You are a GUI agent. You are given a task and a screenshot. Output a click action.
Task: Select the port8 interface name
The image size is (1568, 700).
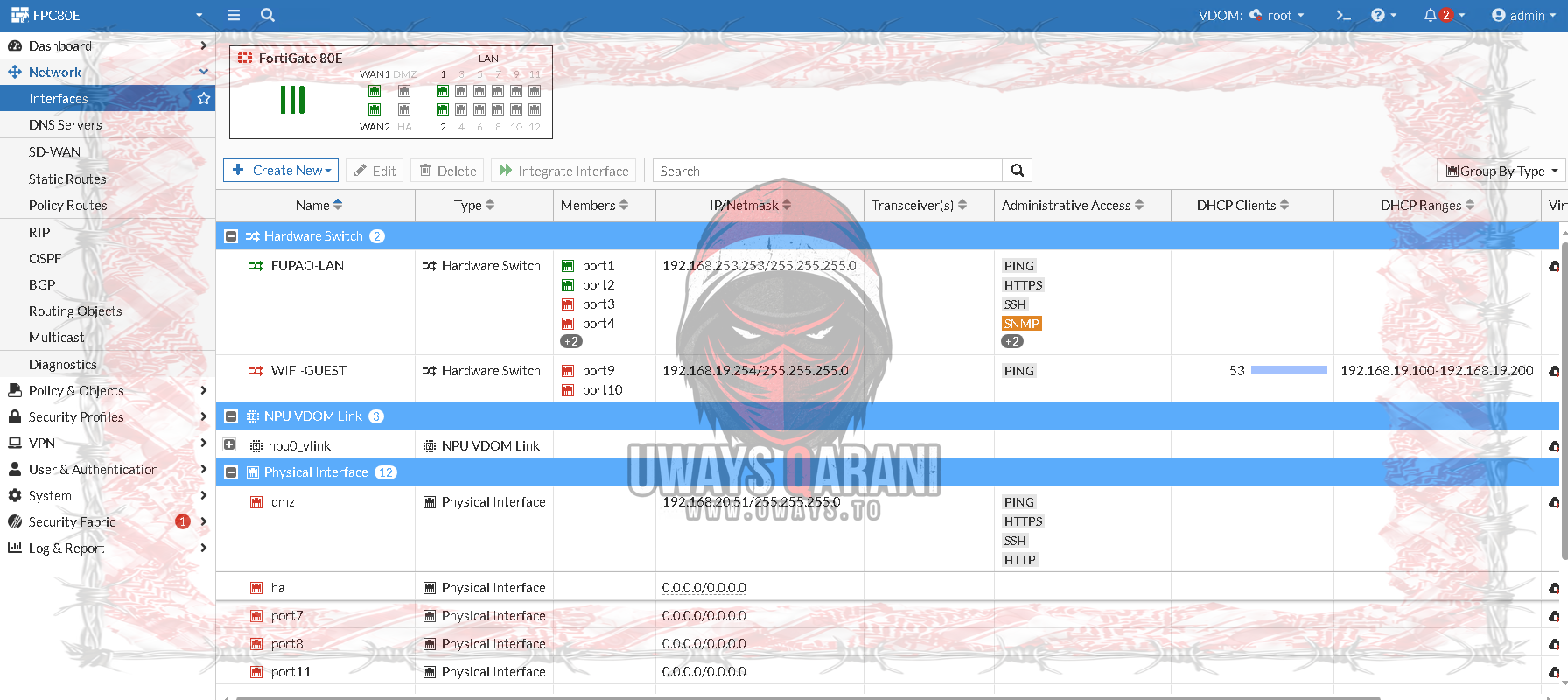click(x=287, y=644)
